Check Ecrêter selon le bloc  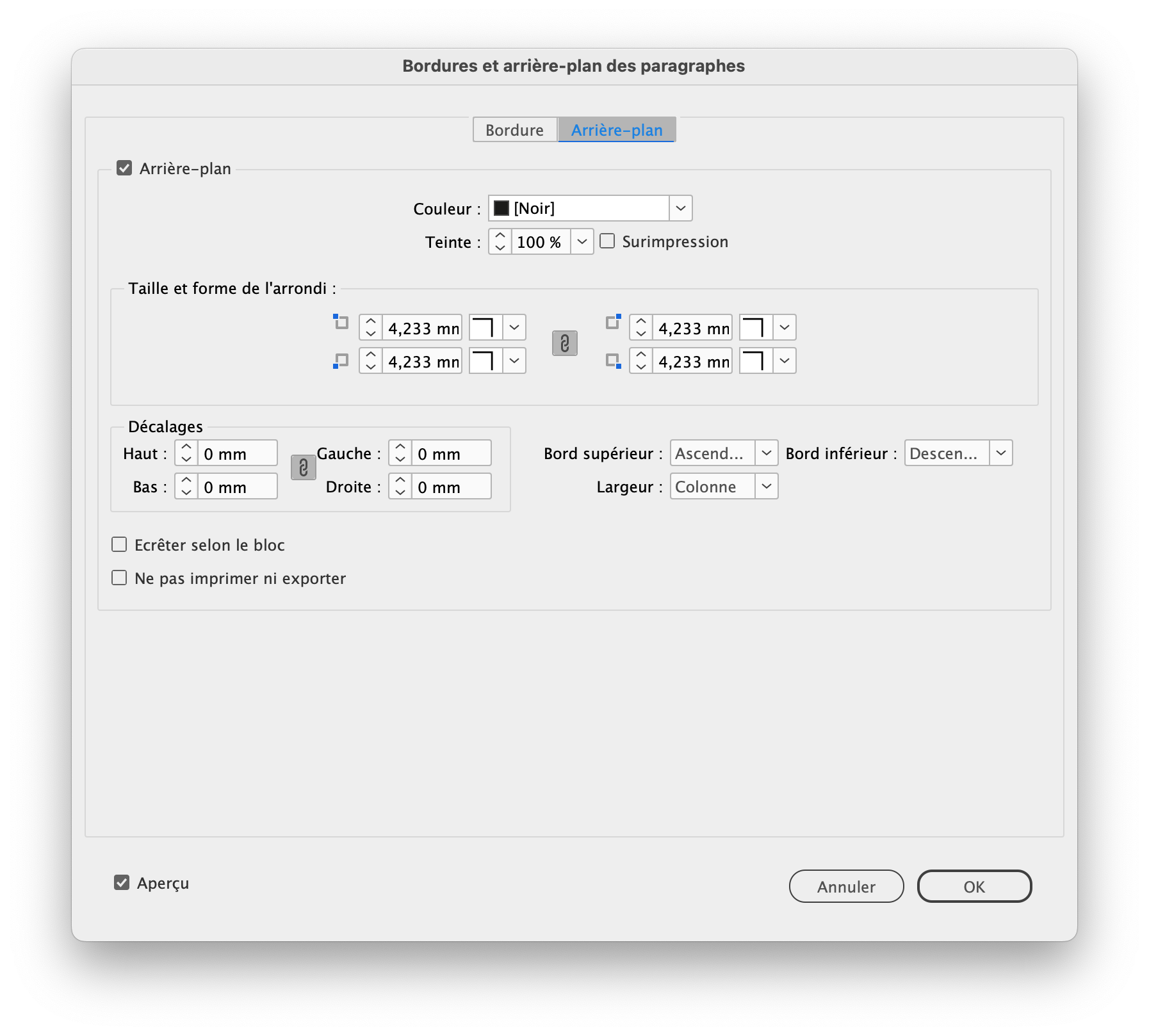[x=119, y=544]
